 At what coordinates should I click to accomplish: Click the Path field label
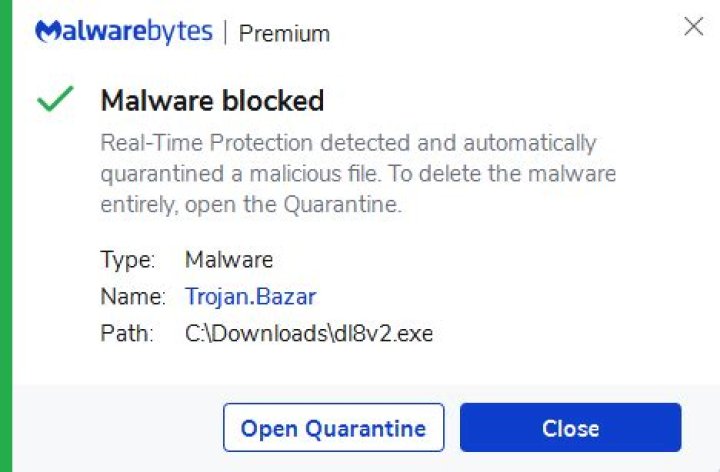tap(127, 333)
